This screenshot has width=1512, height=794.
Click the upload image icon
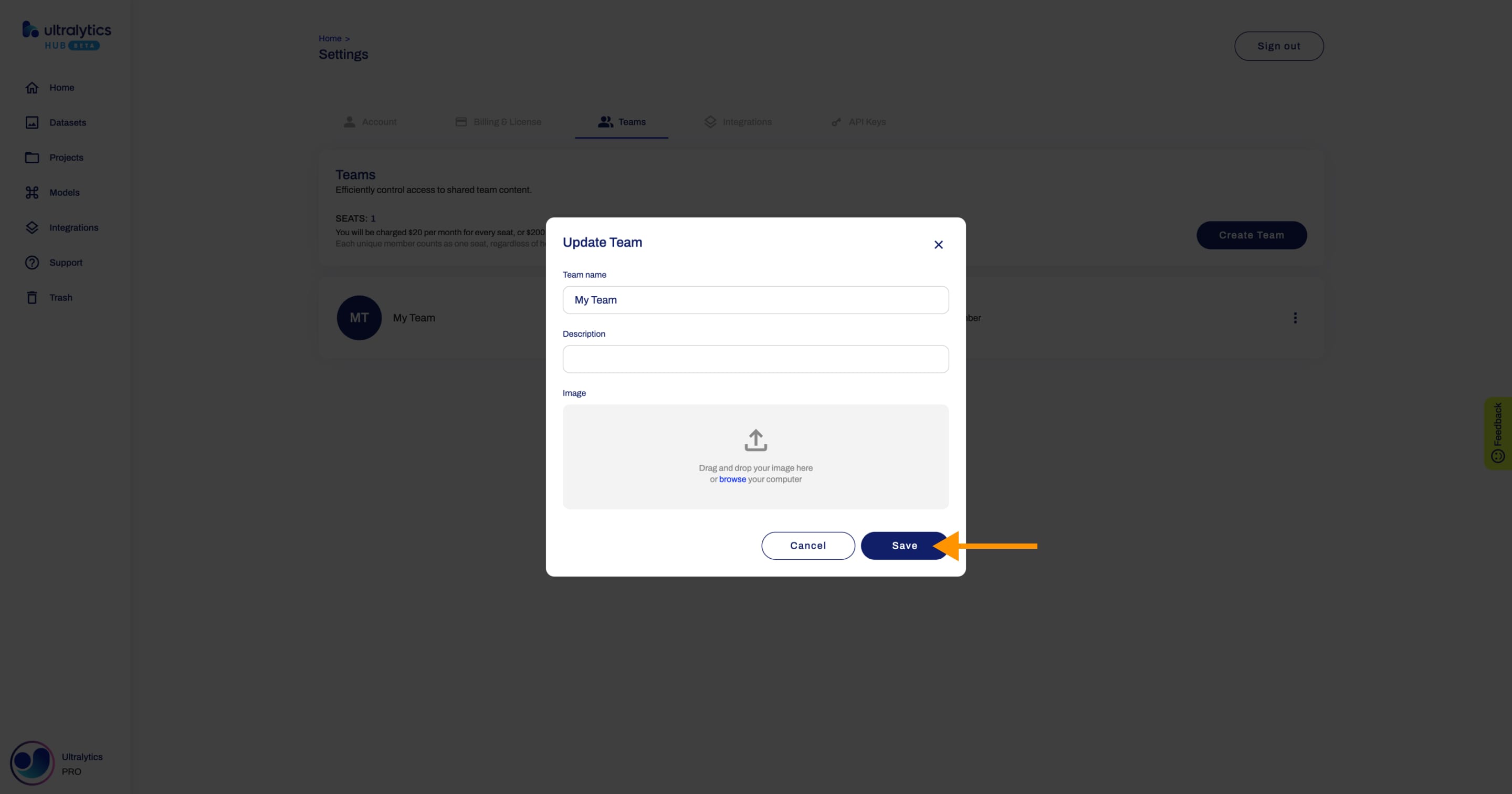(x=756, y=440)
